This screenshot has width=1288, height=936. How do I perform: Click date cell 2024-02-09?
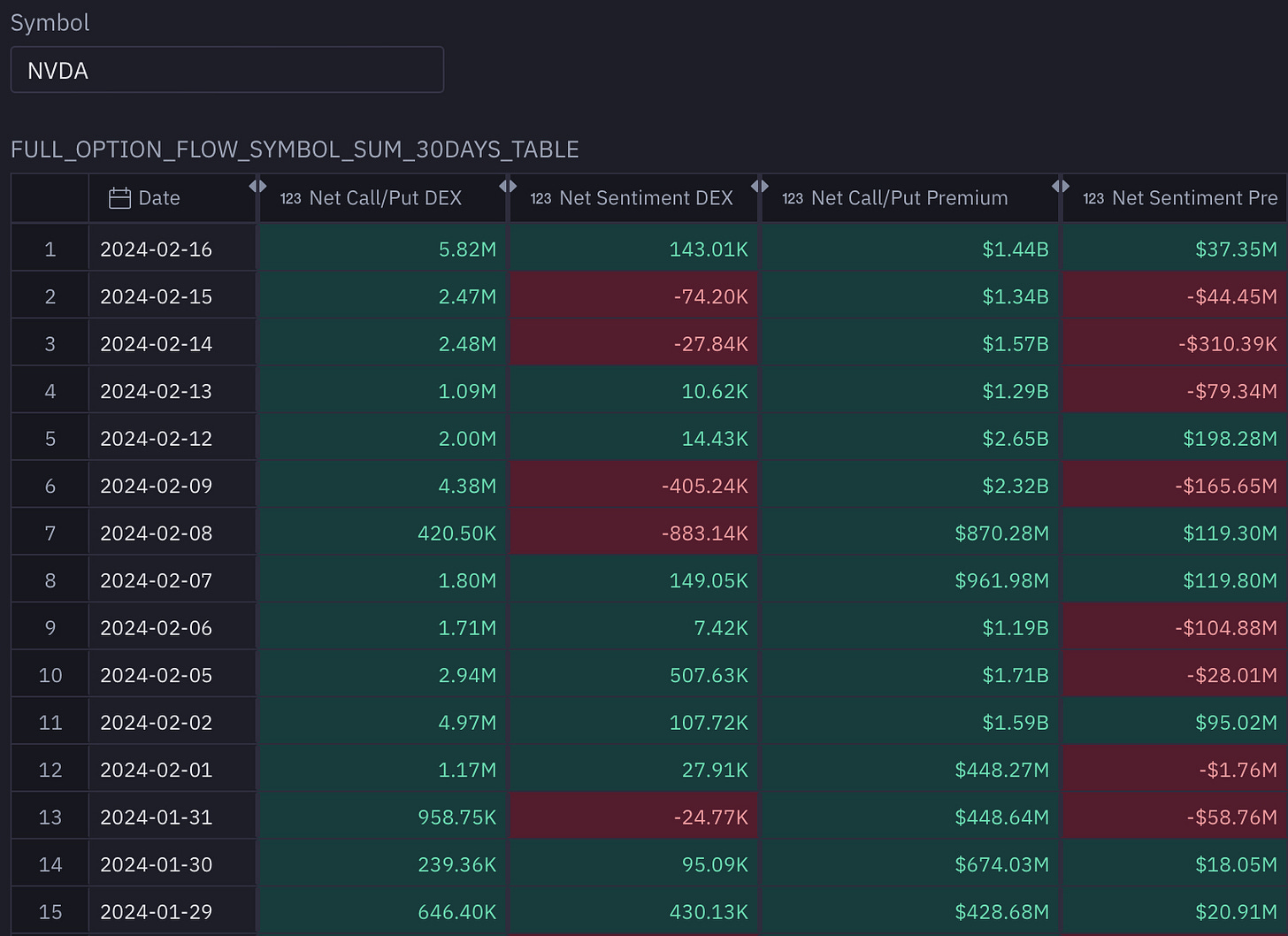pos(172,486)
